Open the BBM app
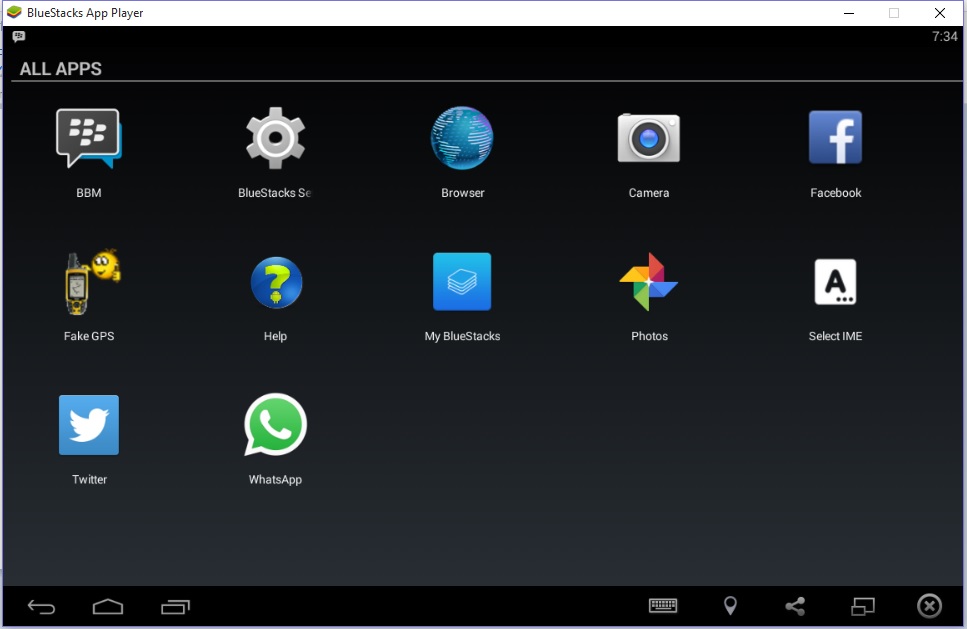This screenshot has width=967, height=629. 89,139
